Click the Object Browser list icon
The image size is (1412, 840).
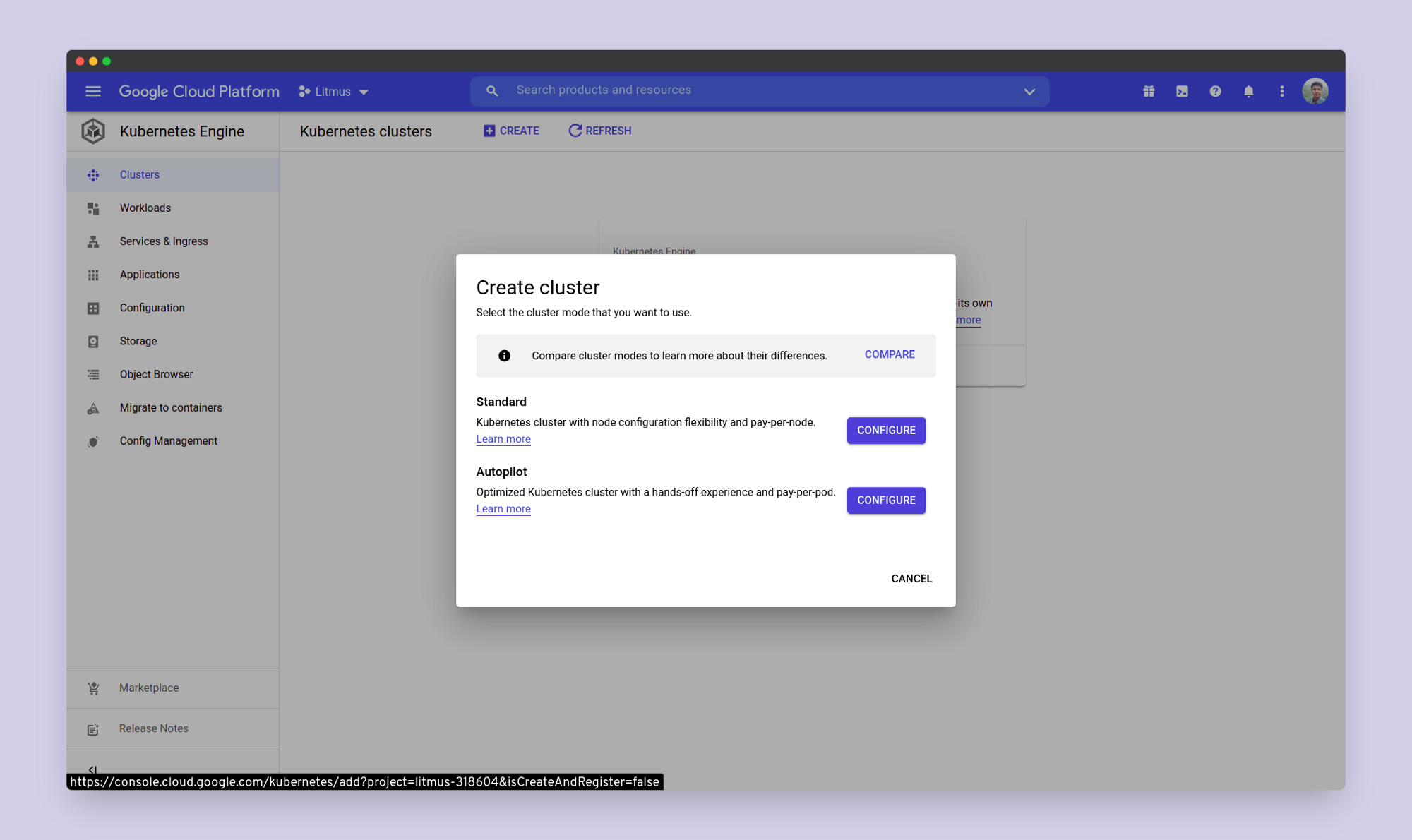point(93,375)
